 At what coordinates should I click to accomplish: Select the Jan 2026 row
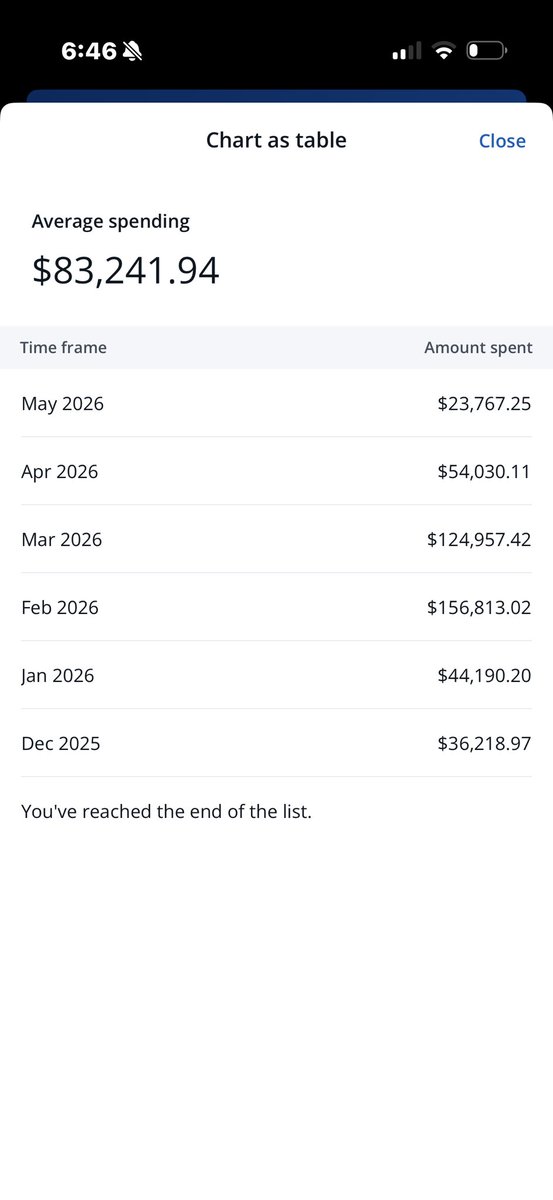click(x=276, y=675)
